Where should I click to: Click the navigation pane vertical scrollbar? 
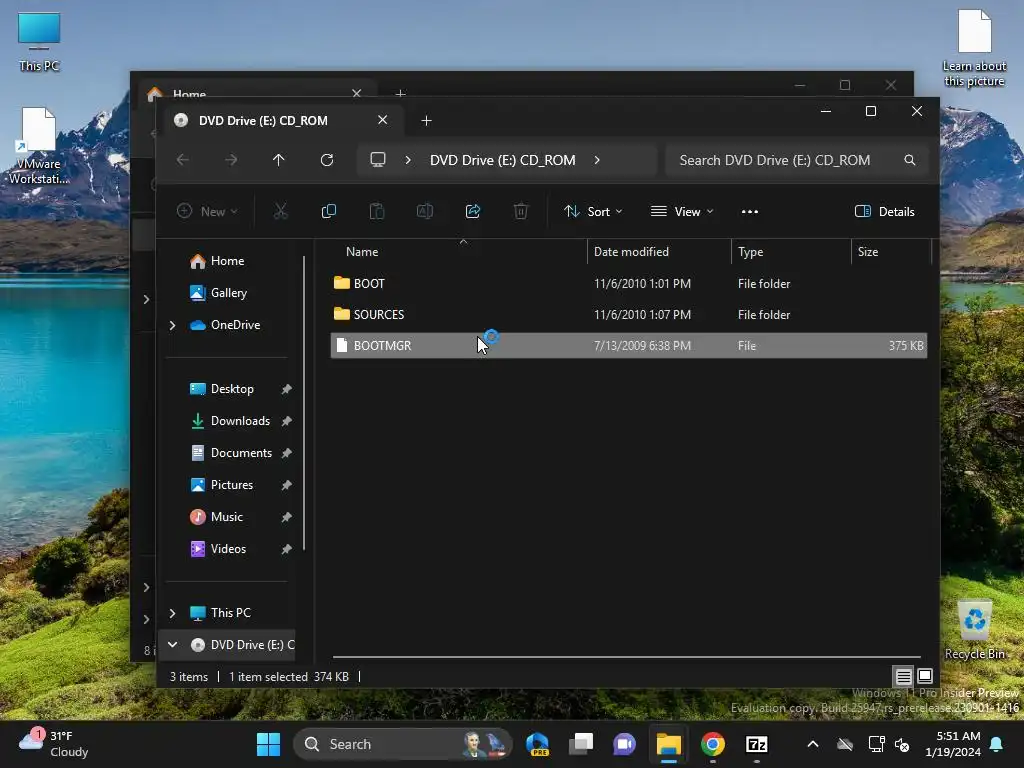[x=304, y=403]
